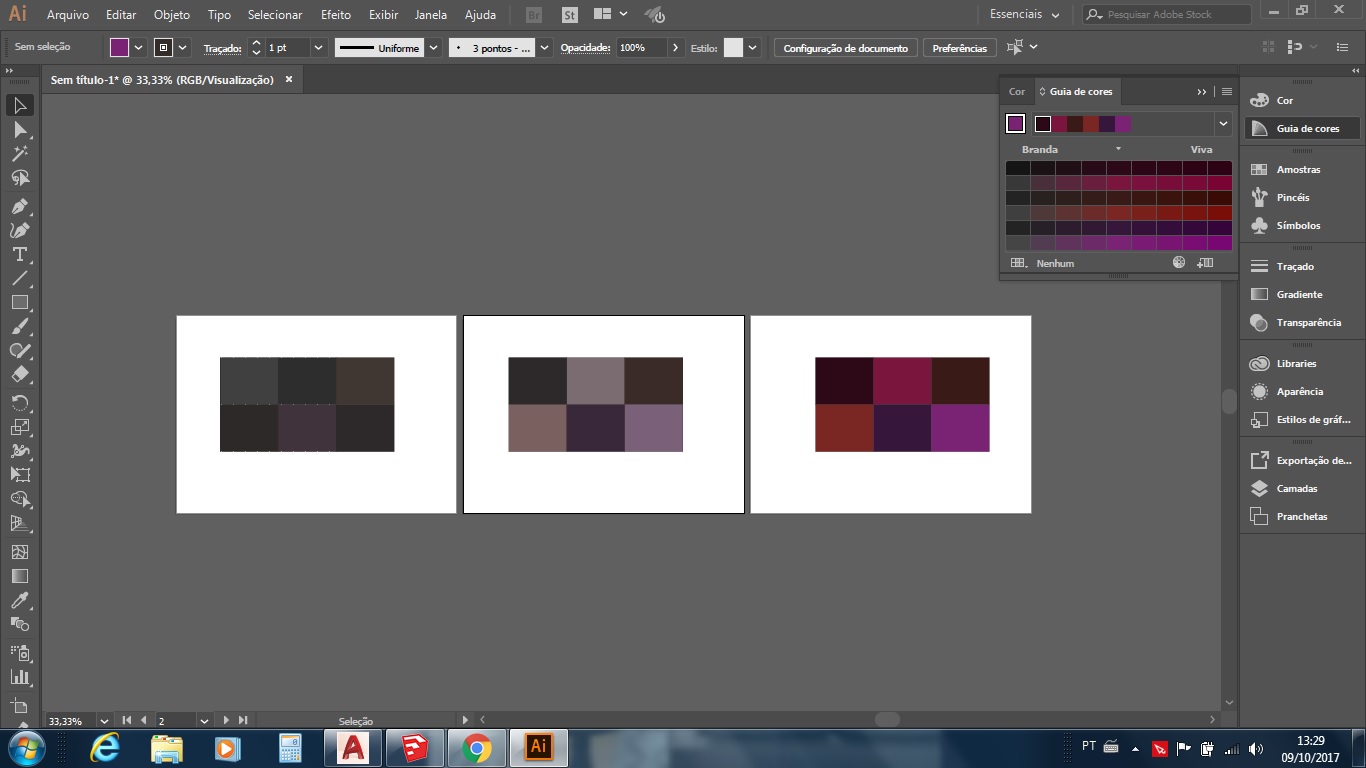This screenshot has height=768, width=1366.
Task: Select the Pen tool
Action: click(x=19, y=206)
